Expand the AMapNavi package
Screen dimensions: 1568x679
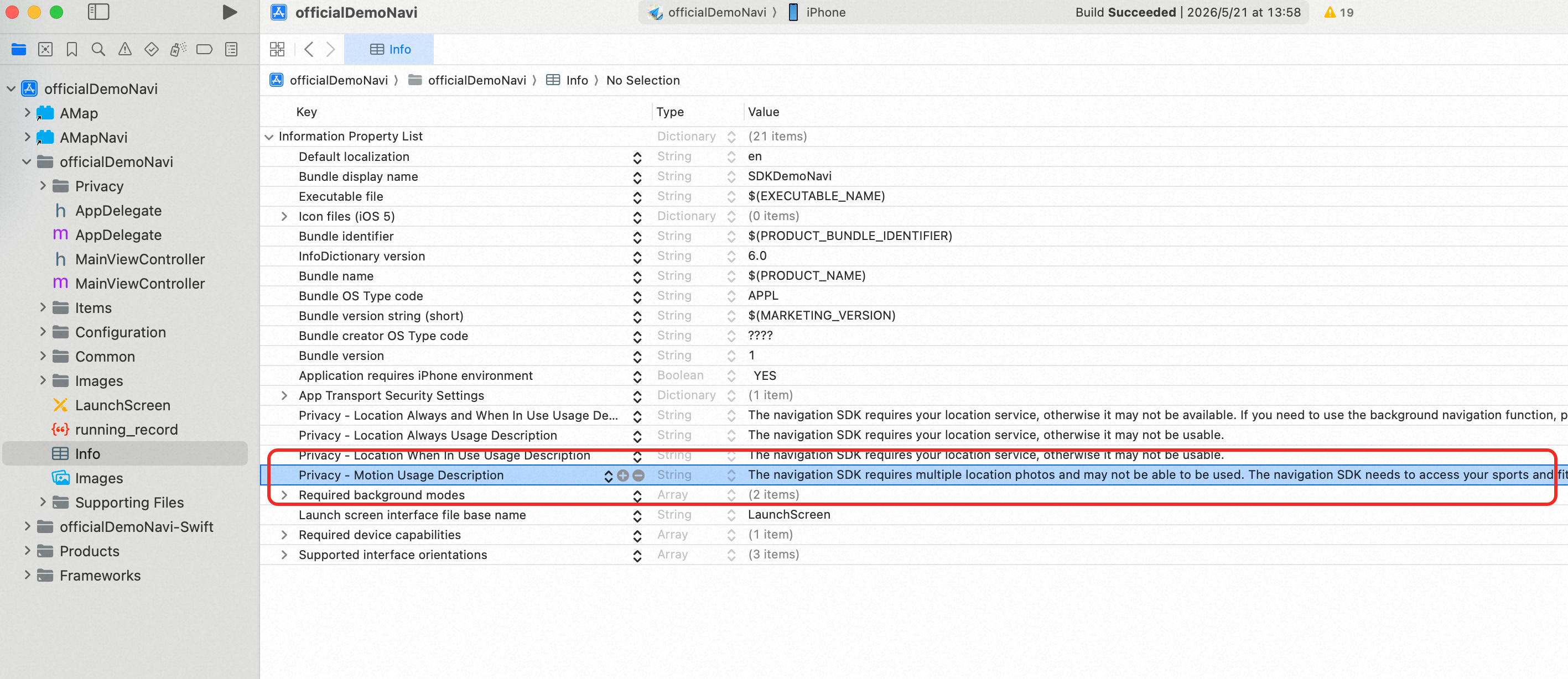27,138
